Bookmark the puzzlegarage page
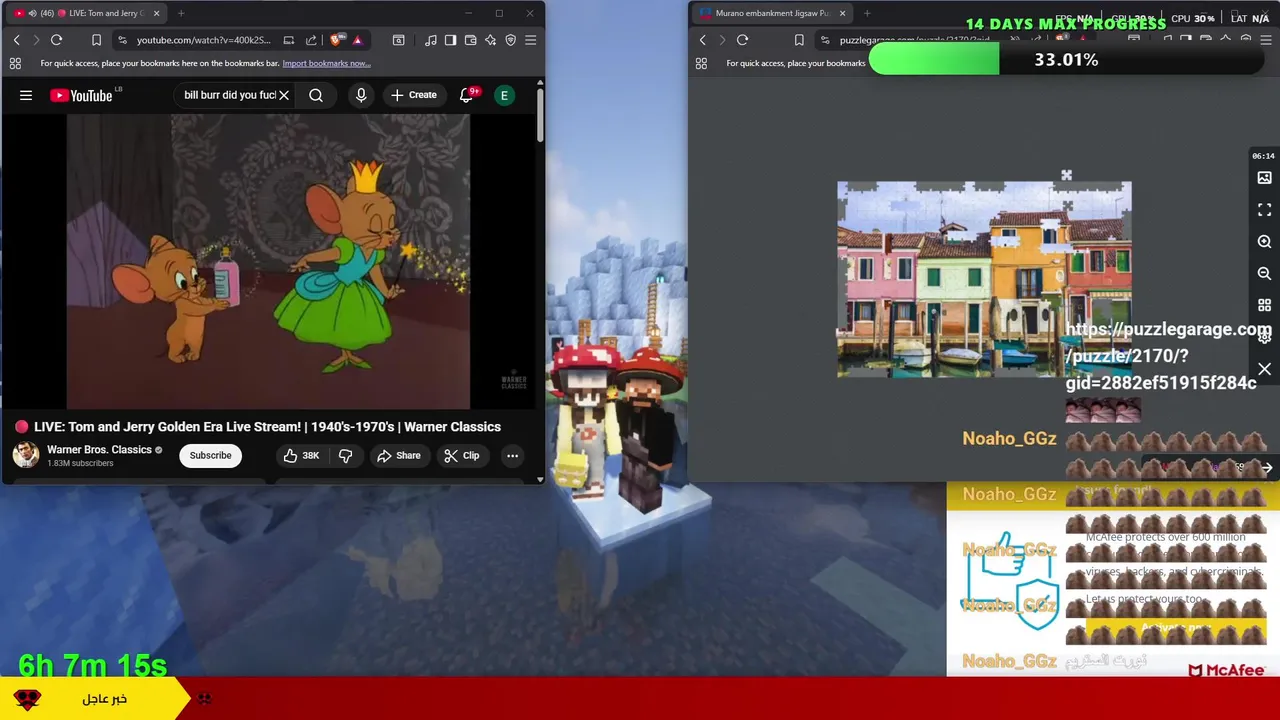The height and width of the screenshot is (720, 1280). 799,40
